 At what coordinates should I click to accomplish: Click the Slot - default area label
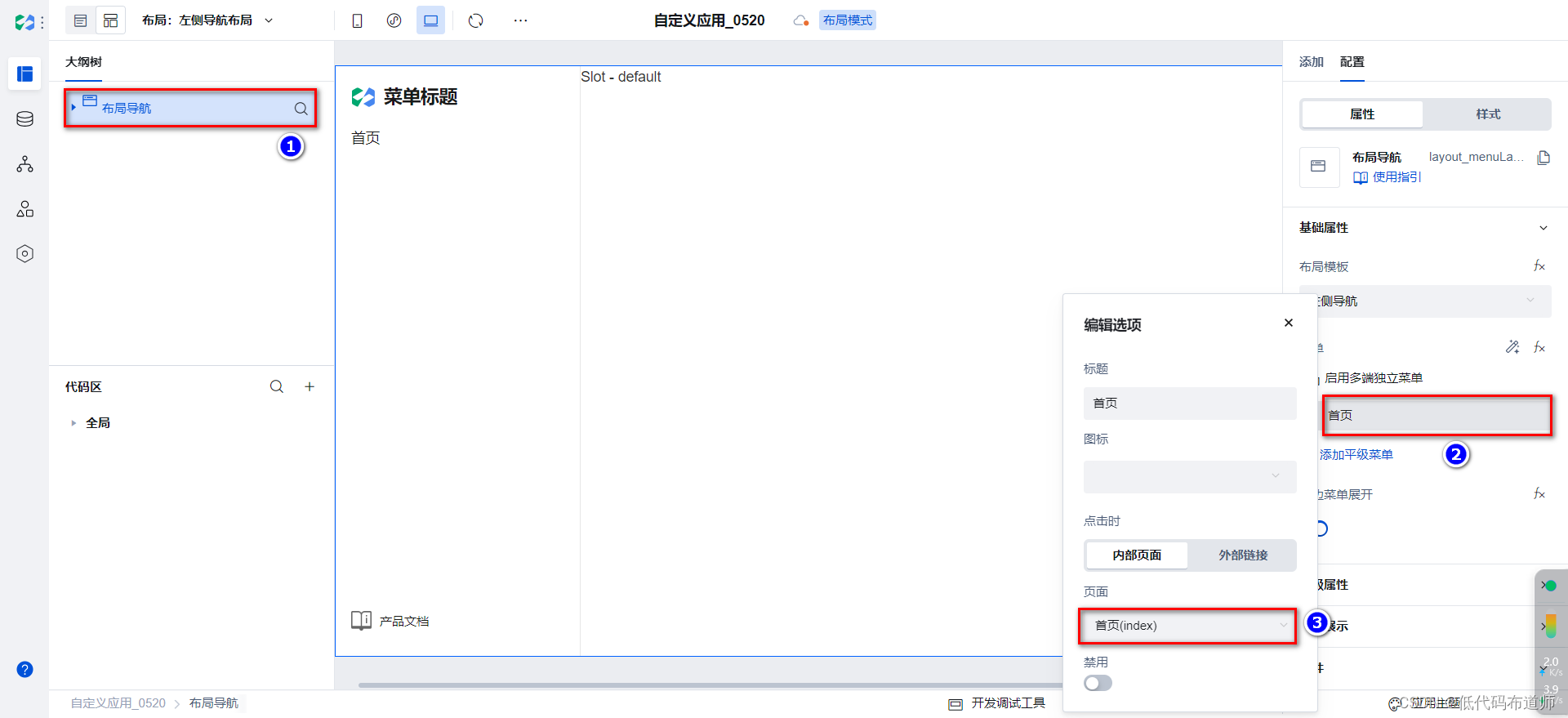click(x=621, y=77)
